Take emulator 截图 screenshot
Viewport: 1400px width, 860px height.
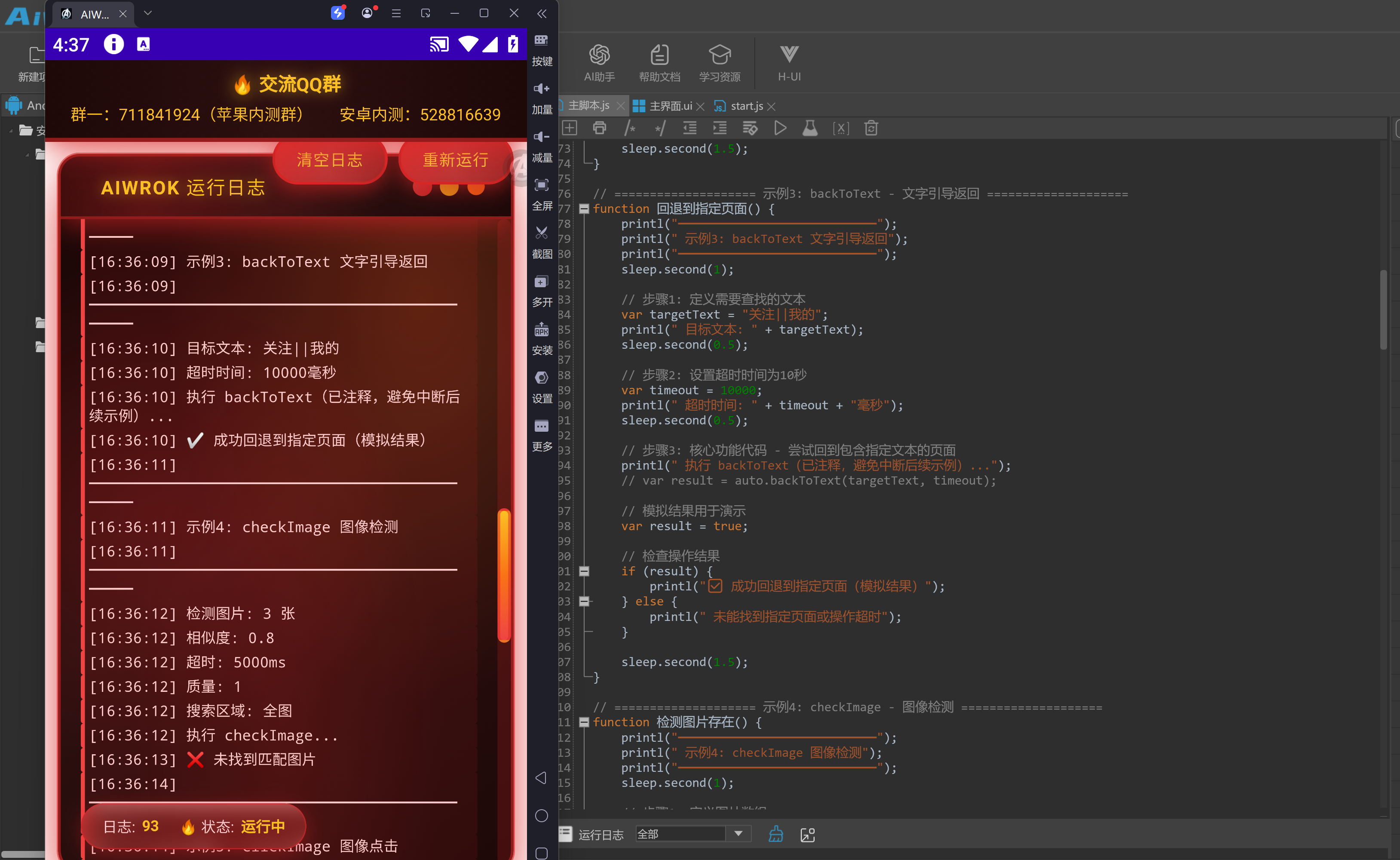542,243
